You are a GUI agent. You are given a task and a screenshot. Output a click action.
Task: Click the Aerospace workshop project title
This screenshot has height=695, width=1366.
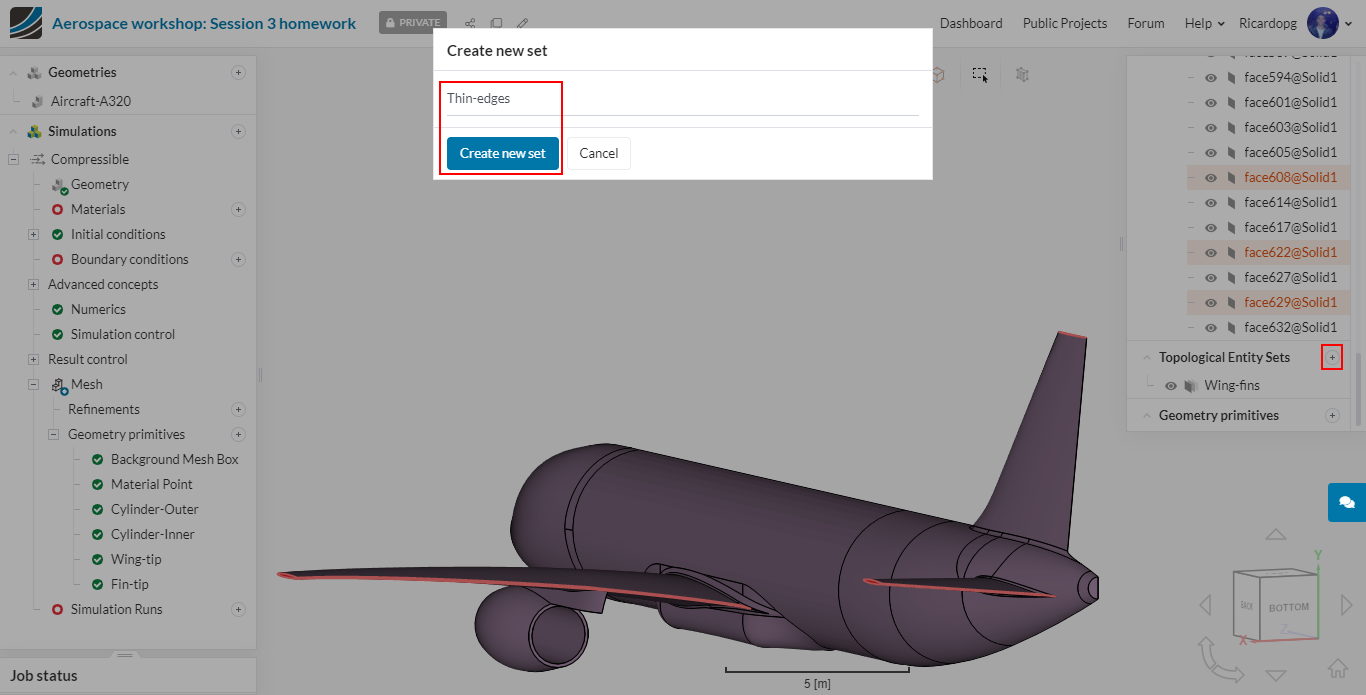click(204, 23)
